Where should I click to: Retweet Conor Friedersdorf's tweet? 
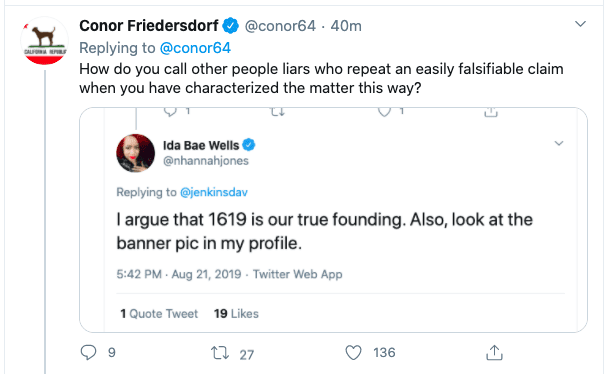click(220, 353)
